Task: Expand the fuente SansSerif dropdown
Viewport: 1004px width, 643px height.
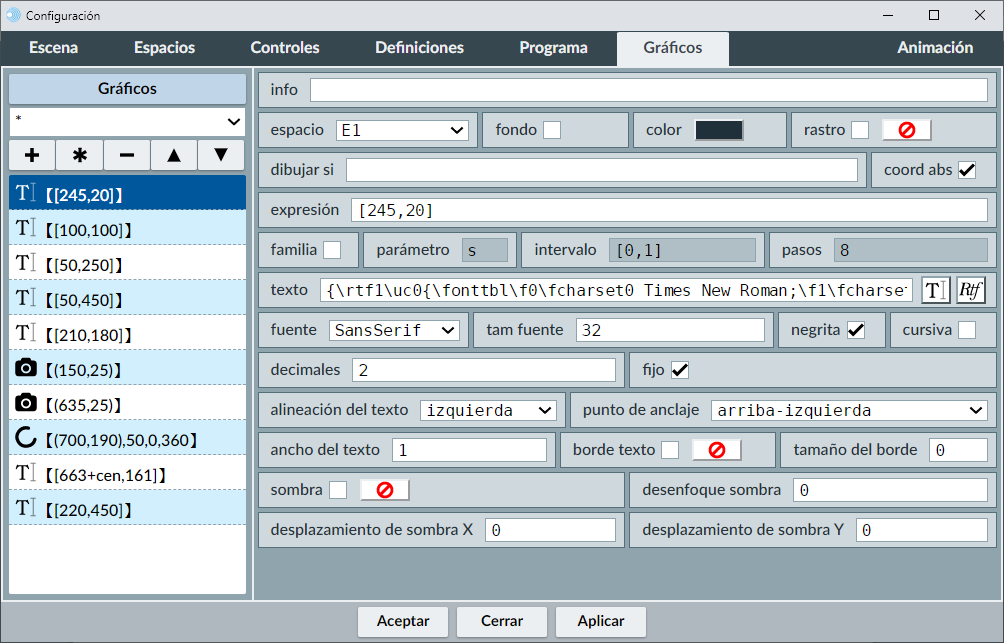Action: tap(393, 330)
